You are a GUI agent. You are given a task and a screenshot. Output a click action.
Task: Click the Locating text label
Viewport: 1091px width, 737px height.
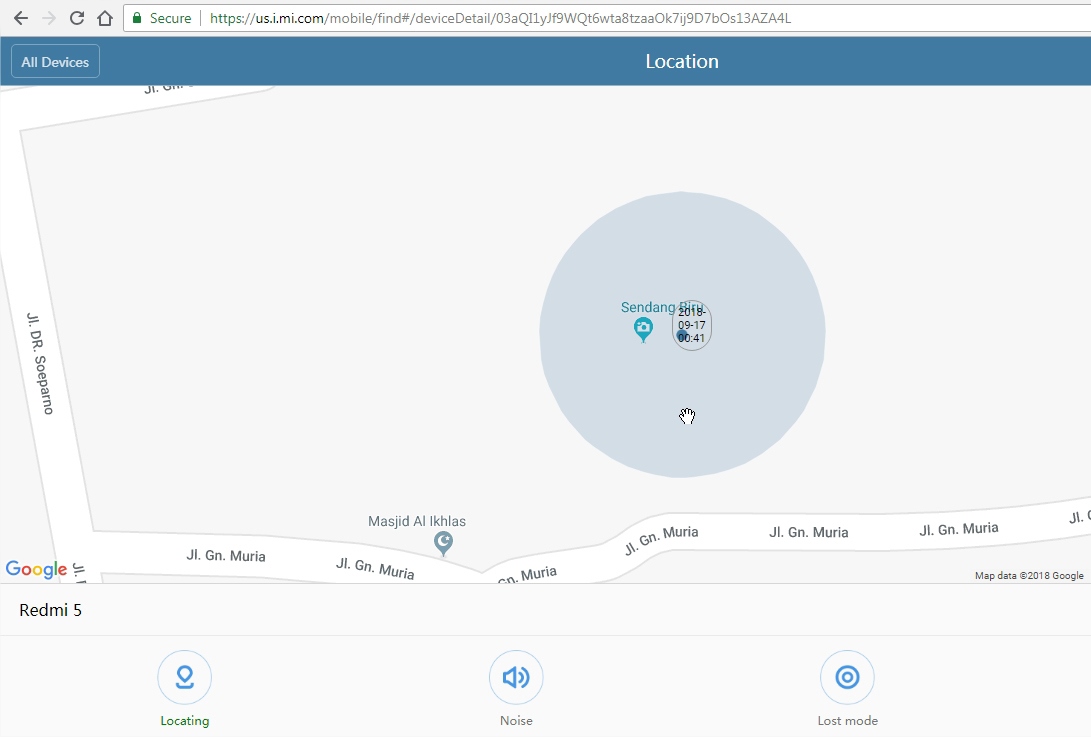coord(184,721)
